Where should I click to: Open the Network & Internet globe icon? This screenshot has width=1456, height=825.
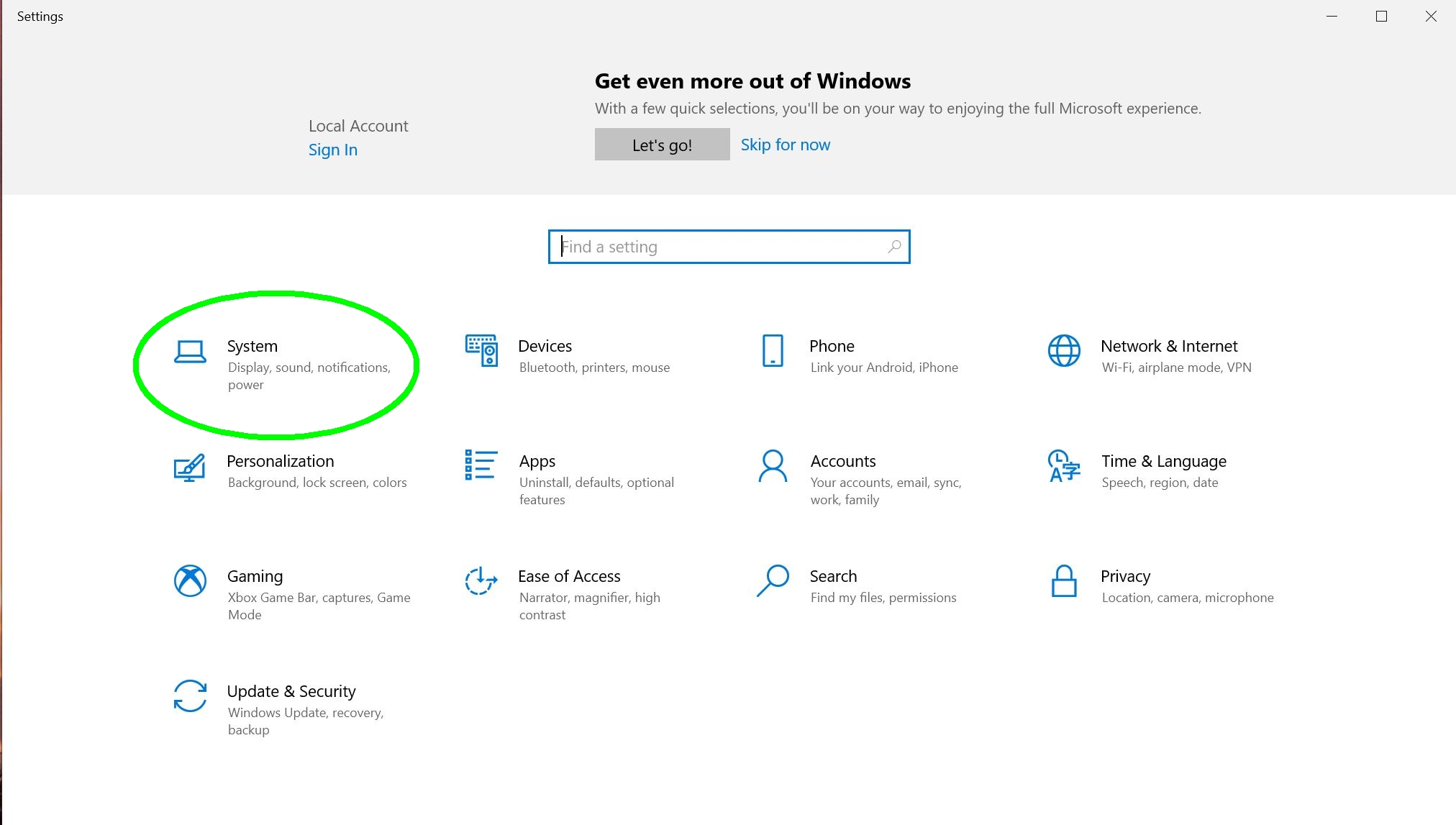click(1064, 350)
